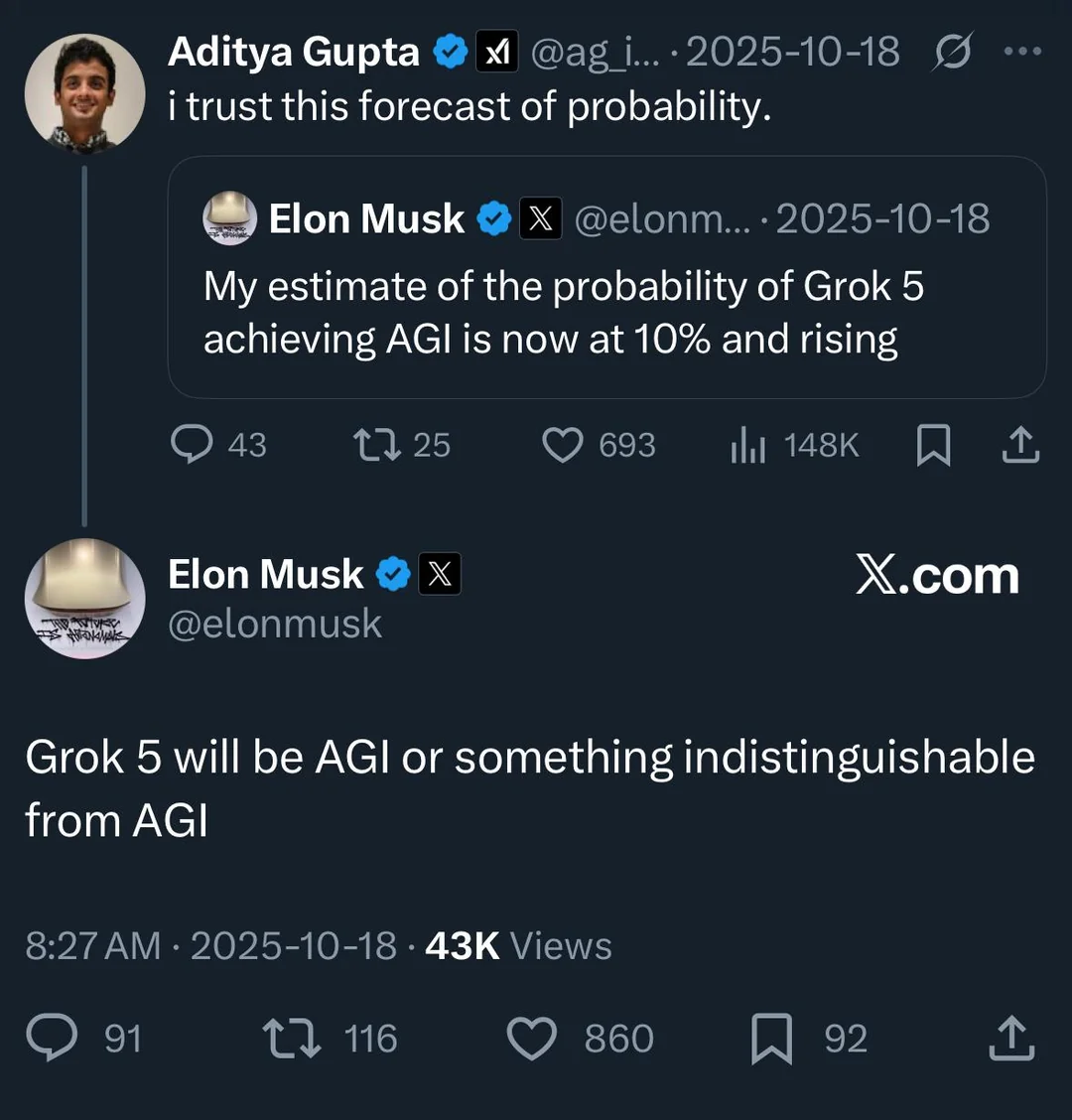Bookmark Elon Musk's post with 92 bookmarks
This screenshot has height=1120, width=1072.
click(x=772, y=1039)
